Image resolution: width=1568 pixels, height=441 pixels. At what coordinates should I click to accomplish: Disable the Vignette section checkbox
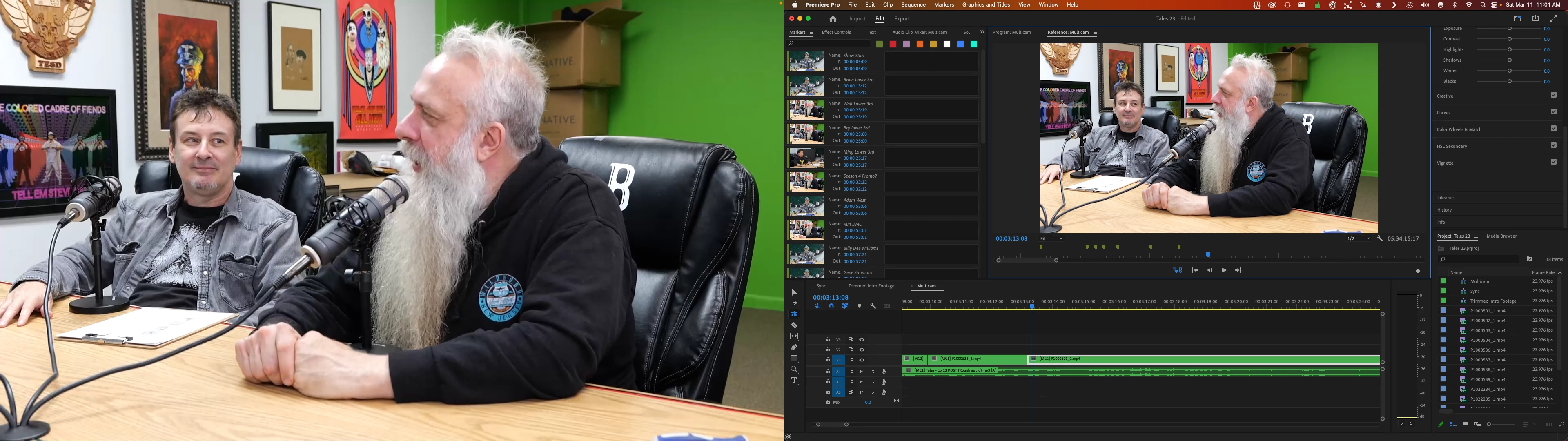tap(1553, 162)
